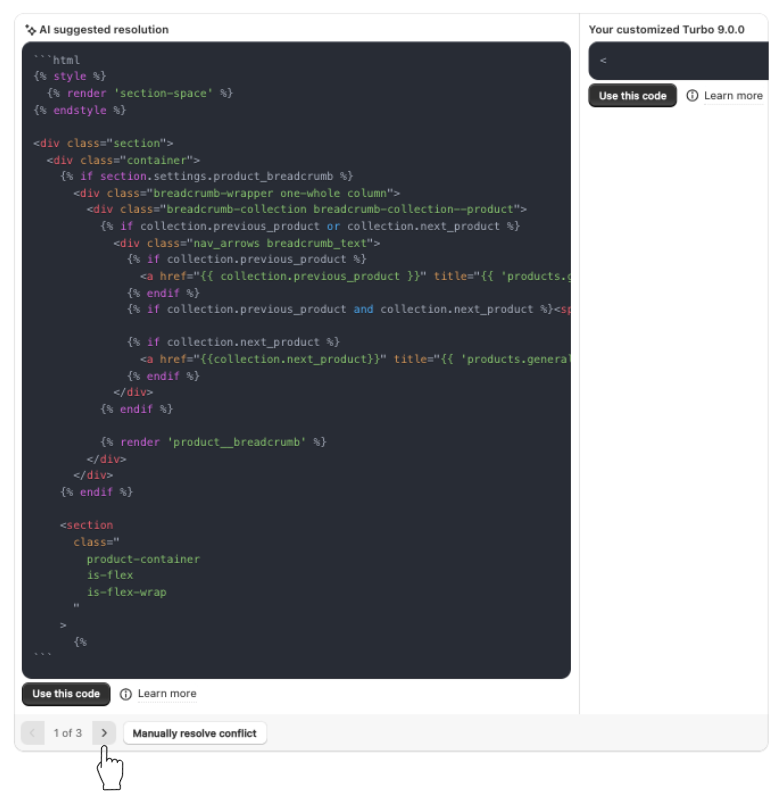Click the '<section' opening tag line
The image size is (780, 806).
(86, 525)
